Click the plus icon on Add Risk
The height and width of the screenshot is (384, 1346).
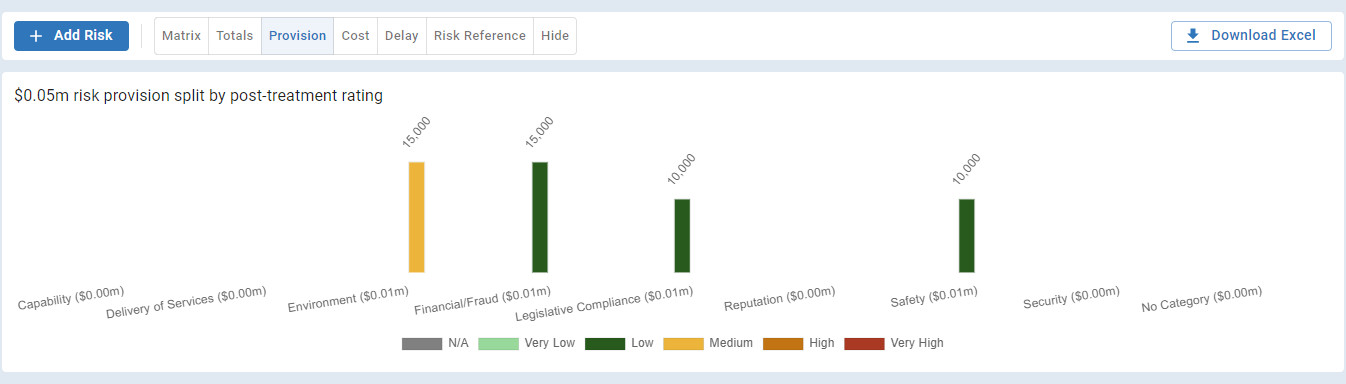[x=36, y=36]
